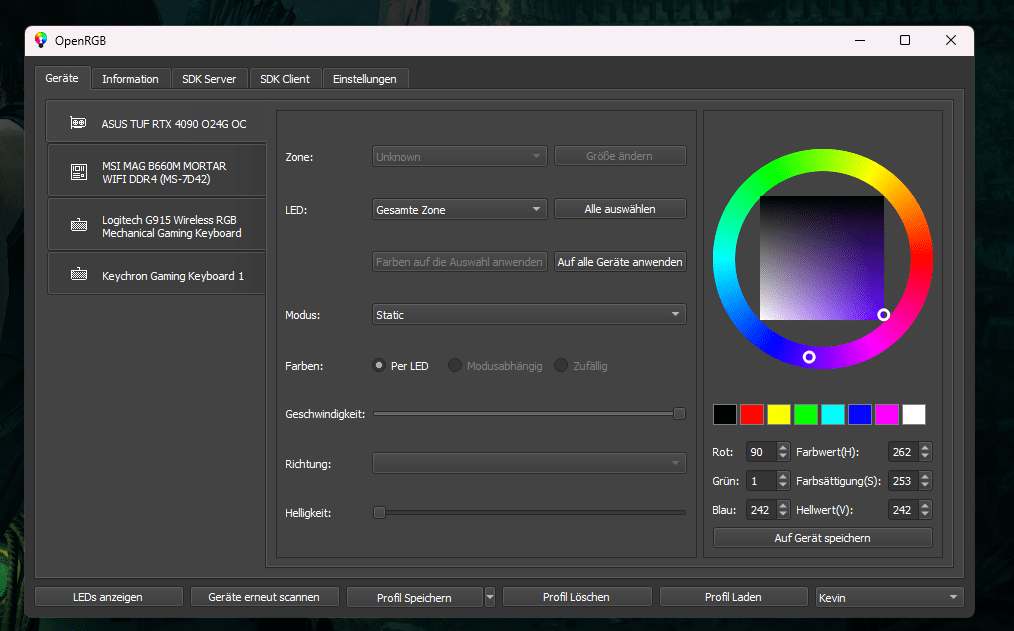Click the Farbwert(H) input field
Image resolution: width=1014 pixels, height=631 pixels.
point(903,452)
